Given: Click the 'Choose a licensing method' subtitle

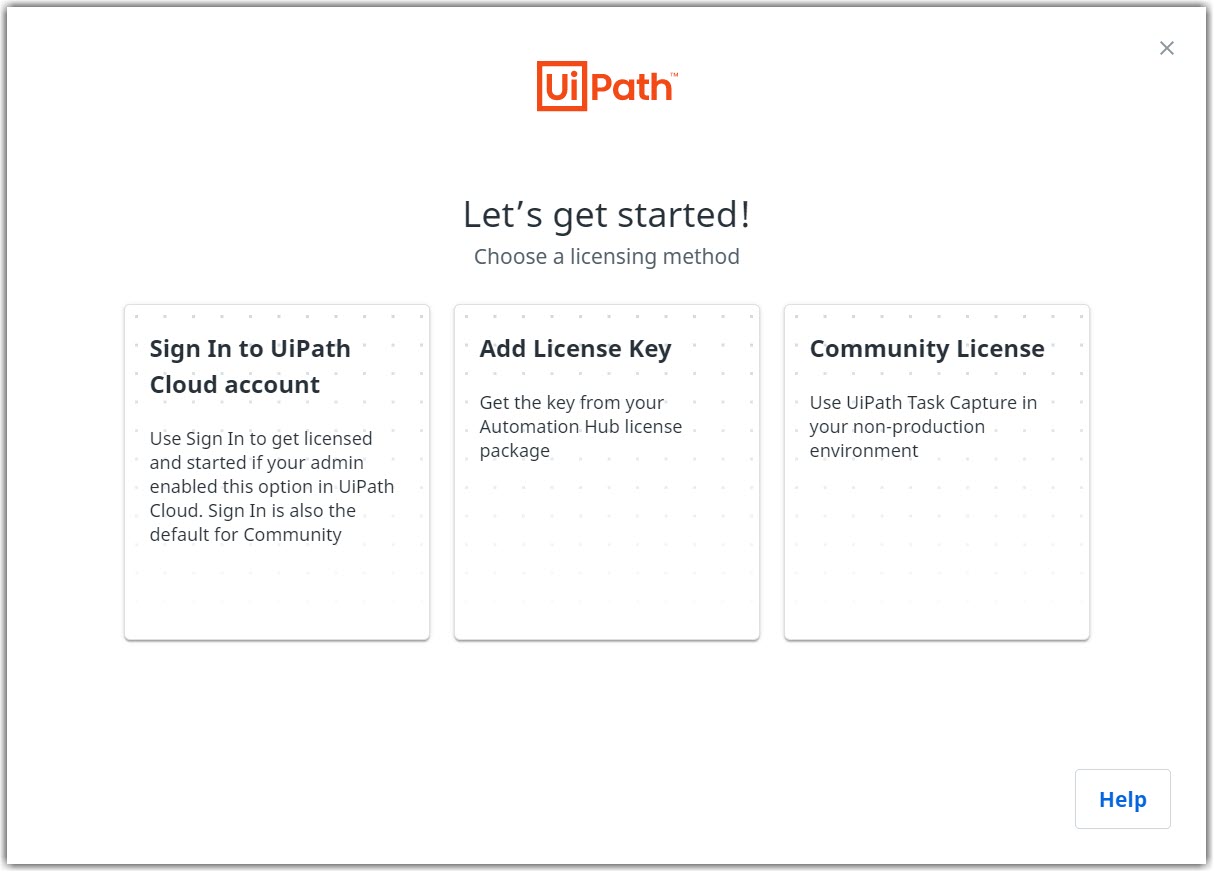Looking at the screenshot, I should pos(607,257).
